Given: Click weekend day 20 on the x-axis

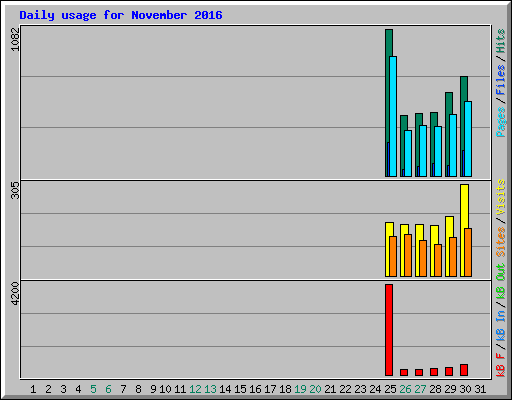Looking at the screenshot, I should [x=315, y=389].
